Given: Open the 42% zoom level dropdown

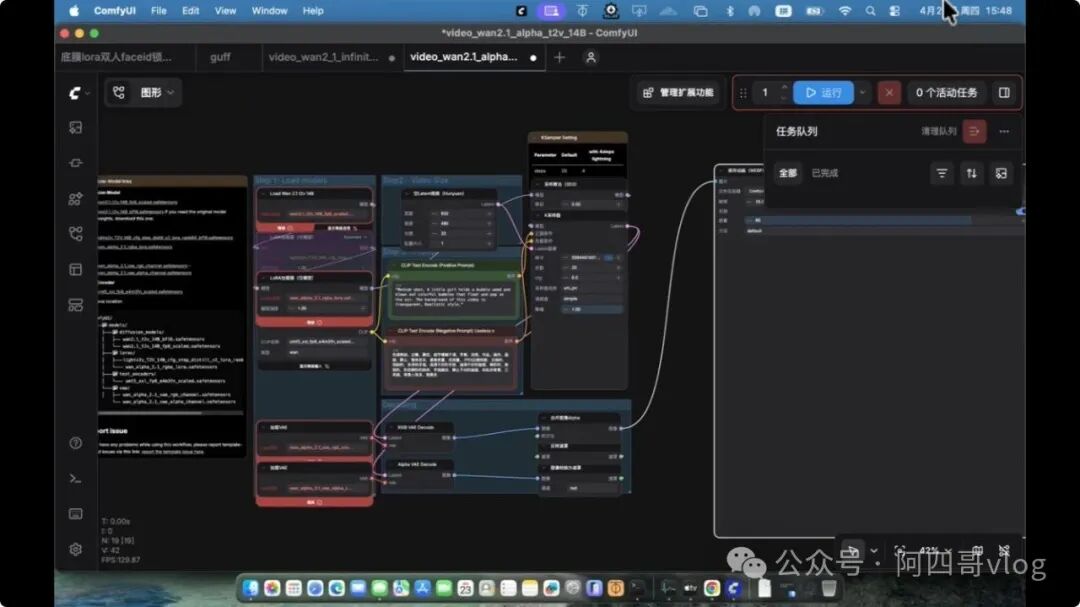Looking at the screenshot, I should tap(934, 551).
